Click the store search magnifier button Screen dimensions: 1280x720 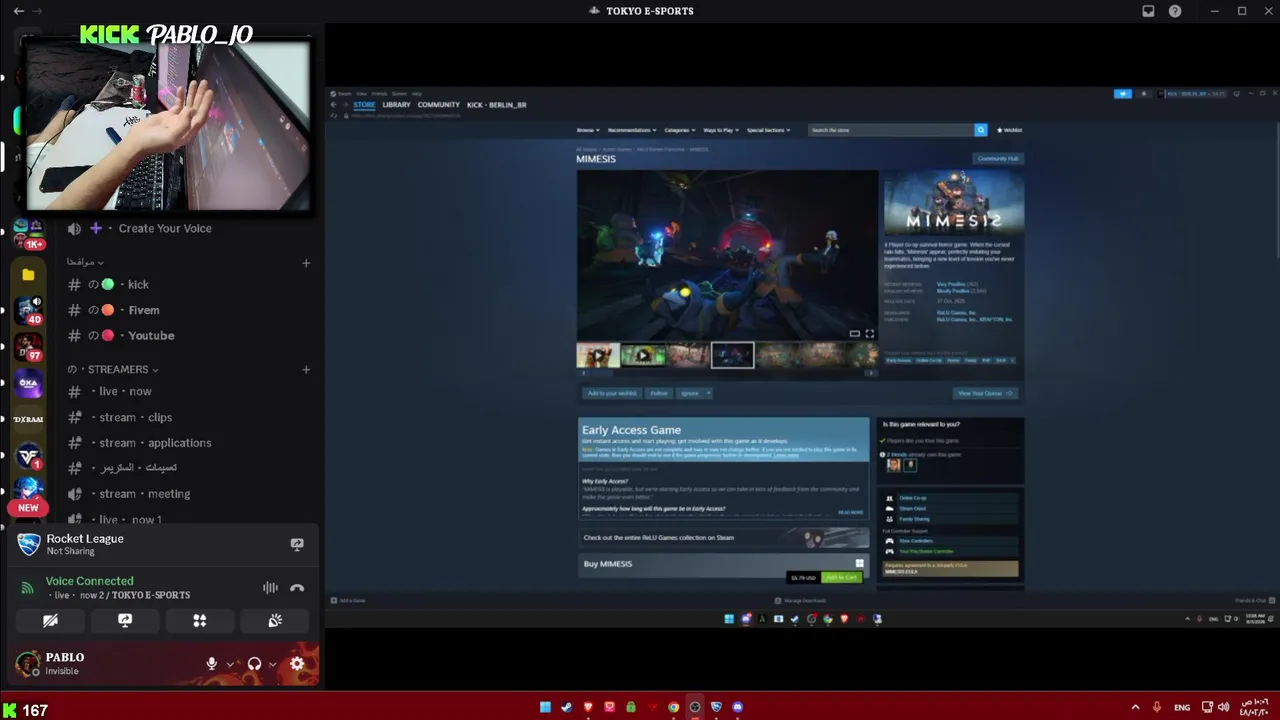coord(981,130)
